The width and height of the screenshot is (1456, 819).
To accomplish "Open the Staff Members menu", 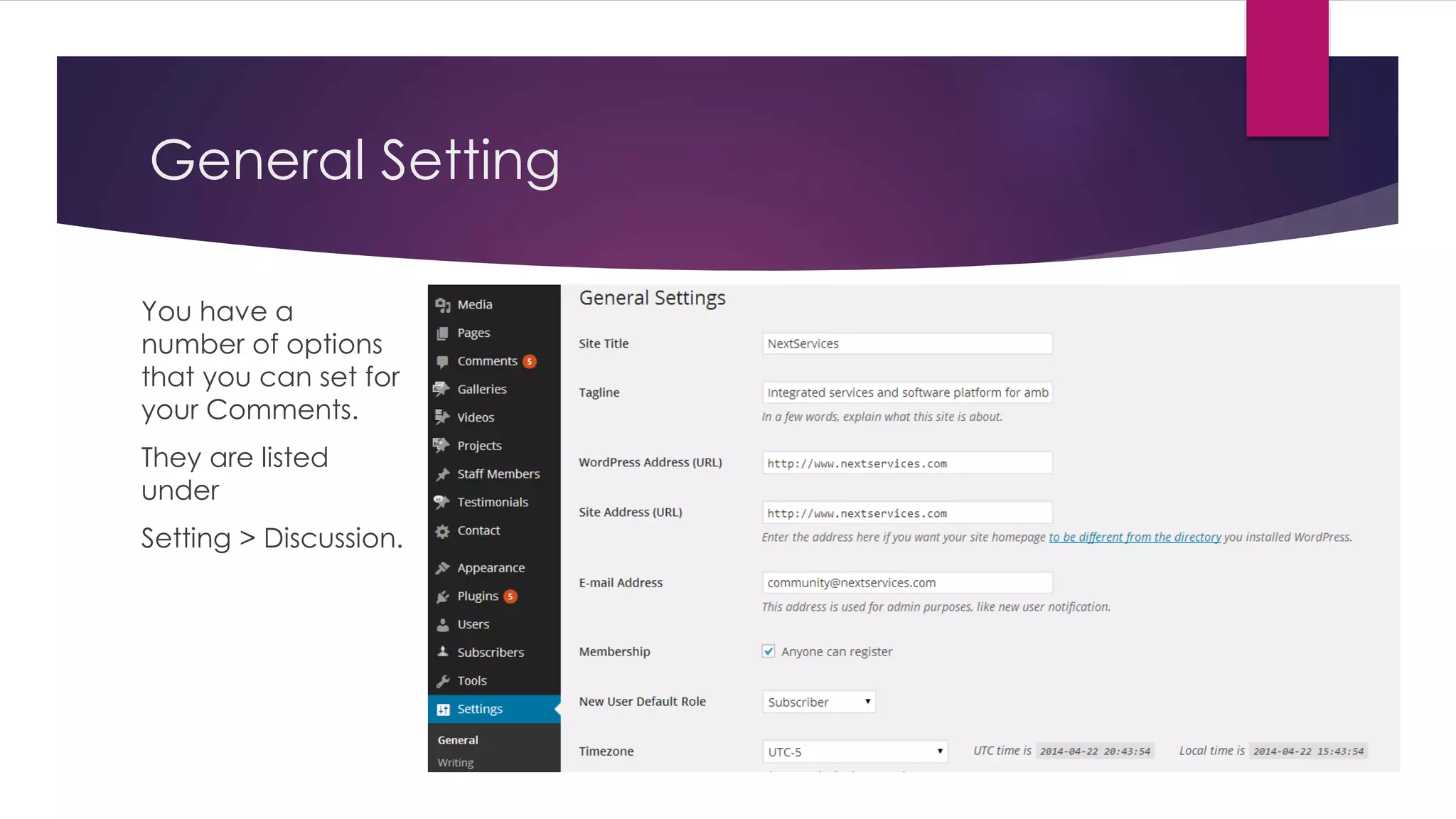I will [x=494, y=474].
